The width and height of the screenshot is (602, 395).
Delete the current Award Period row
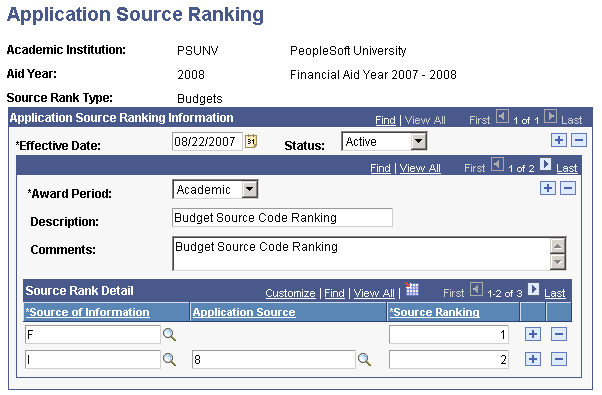pos(568,188)
